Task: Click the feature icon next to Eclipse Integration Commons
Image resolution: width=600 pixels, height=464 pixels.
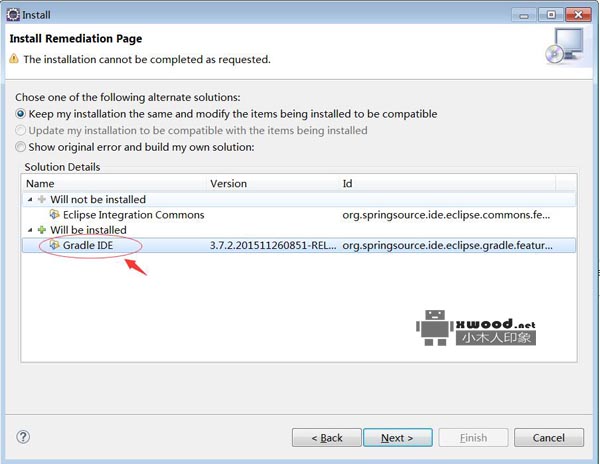Action: click(x=54, y=214)
